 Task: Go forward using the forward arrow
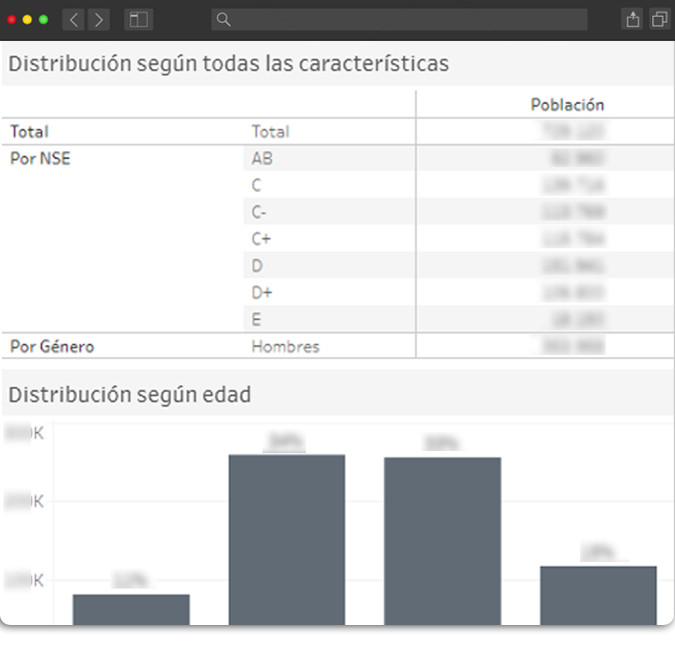[98, 19]
